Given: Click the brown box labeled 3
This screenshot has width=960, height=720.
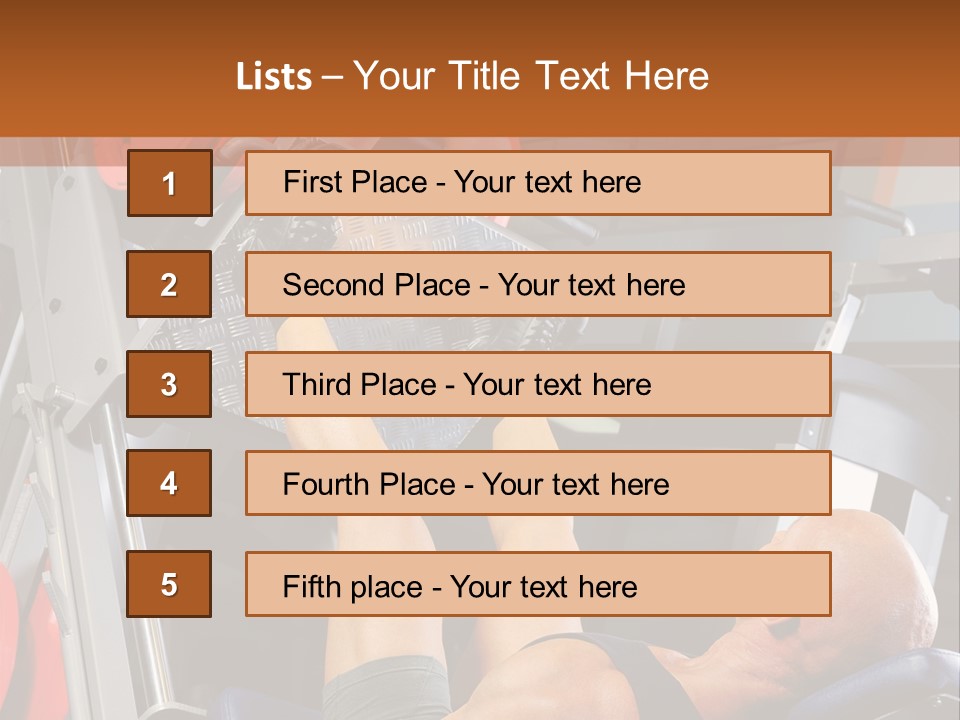Looking at the screenshot, I should click(169, 384).
